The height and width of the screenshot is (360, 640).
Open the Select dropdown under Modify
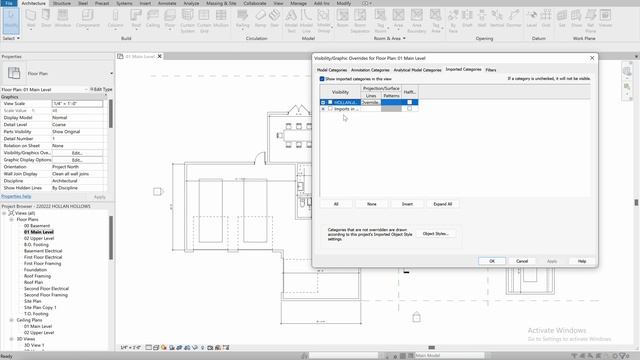click(x=11, y=38)
